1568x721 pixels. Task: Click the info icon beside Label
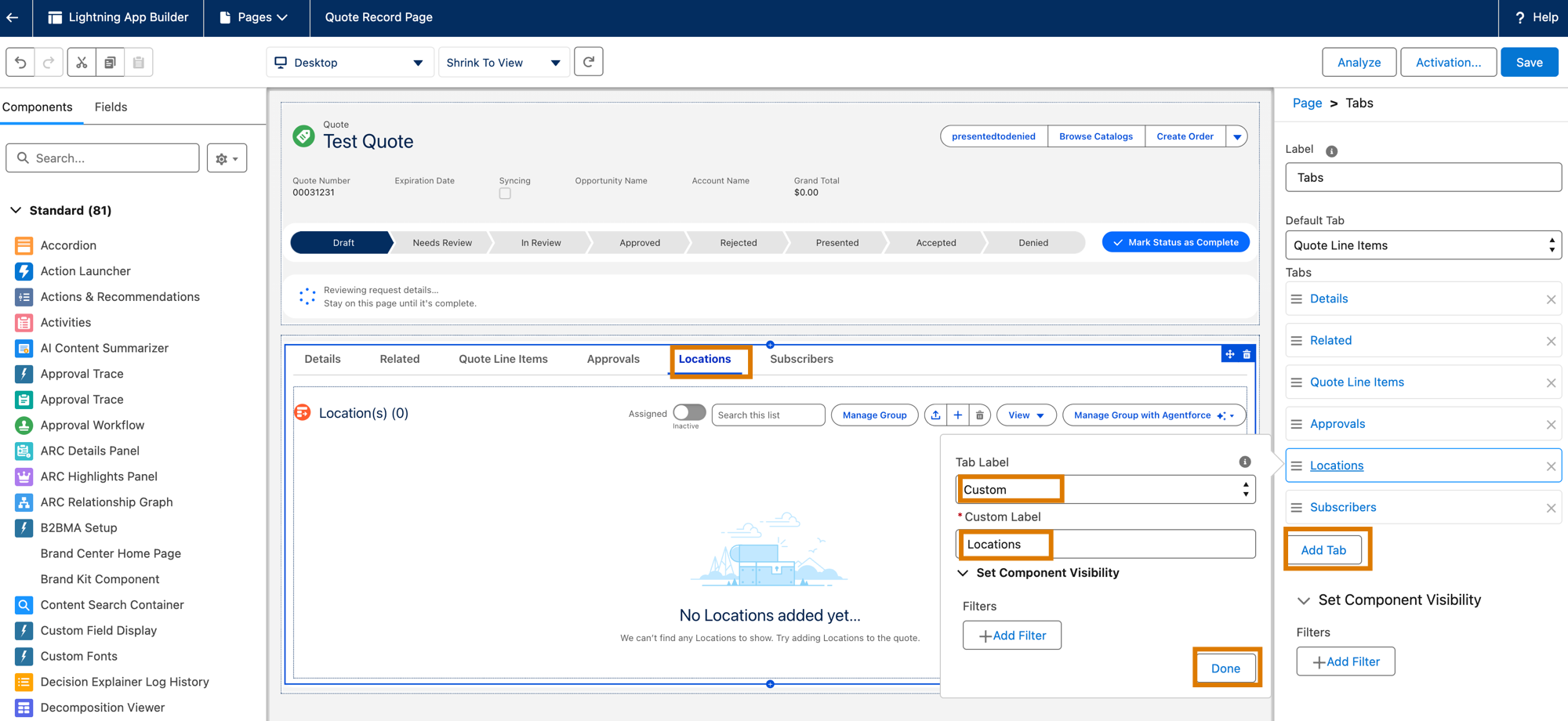click(x=1331, y=150)
